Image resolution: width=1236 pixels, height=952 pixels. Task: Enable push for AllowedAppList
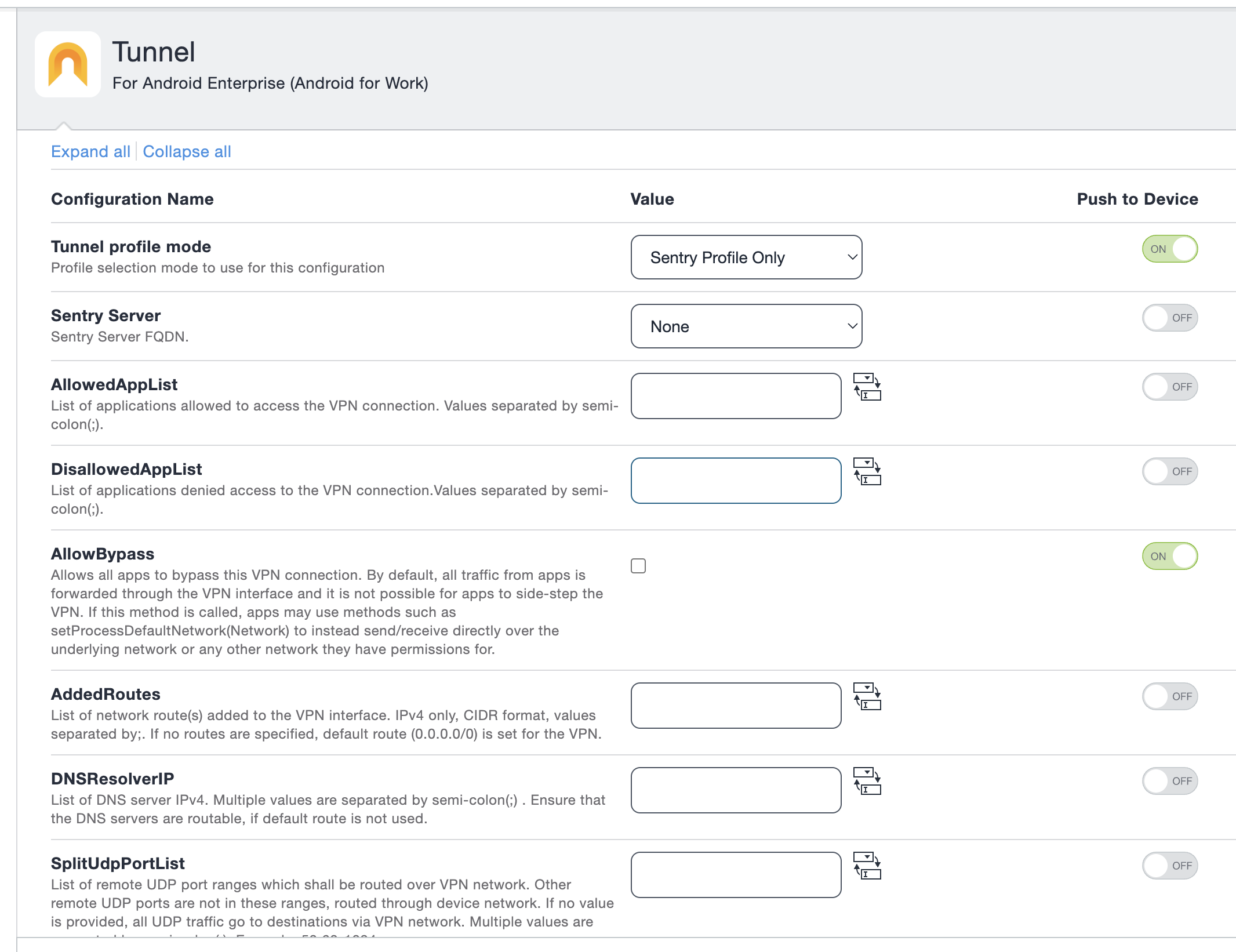[1169, 386]
